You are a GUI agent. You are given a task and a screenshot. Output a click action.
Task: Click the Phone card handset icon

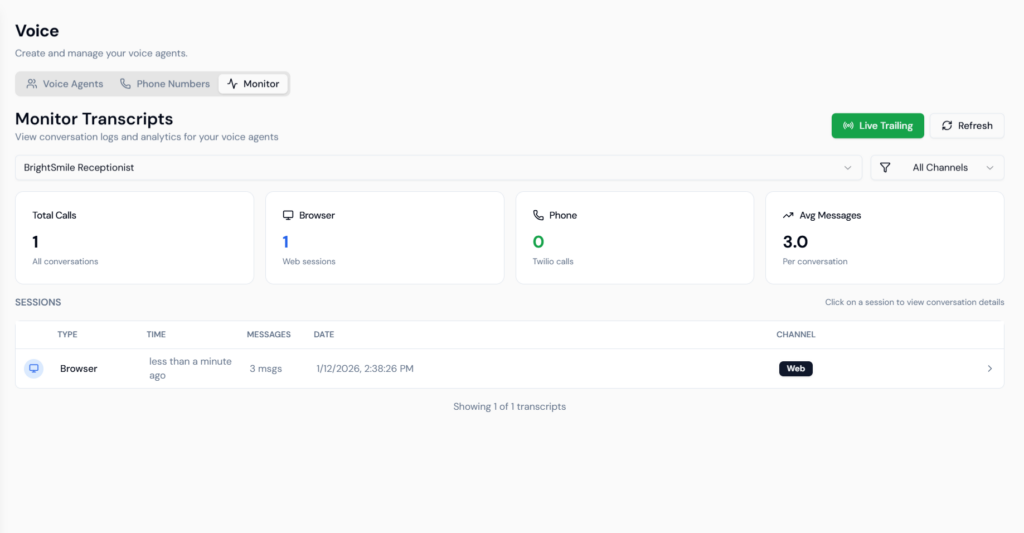coord(538,215)
